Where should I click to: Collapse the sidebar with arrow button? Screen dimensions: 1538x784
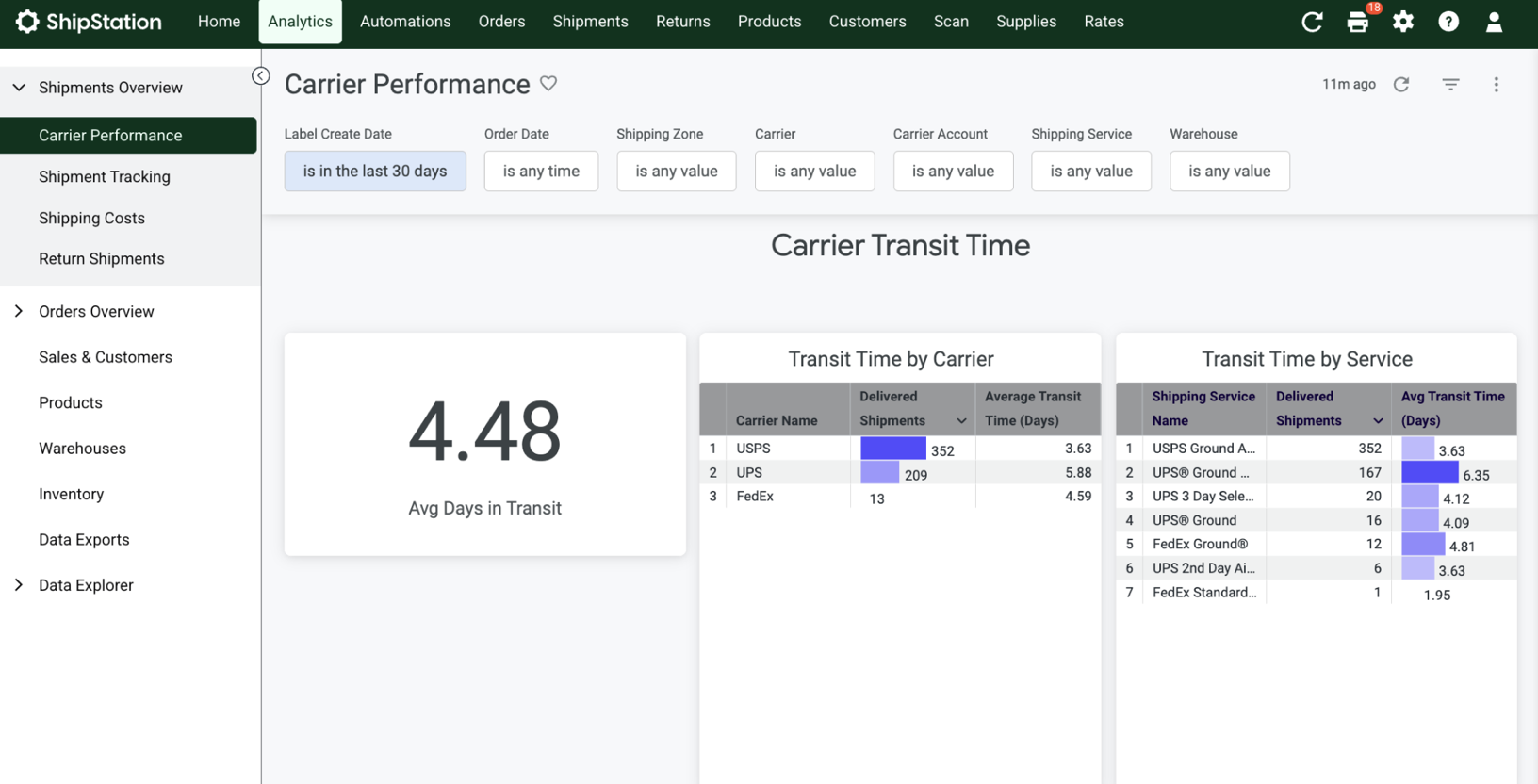[261, 76]
